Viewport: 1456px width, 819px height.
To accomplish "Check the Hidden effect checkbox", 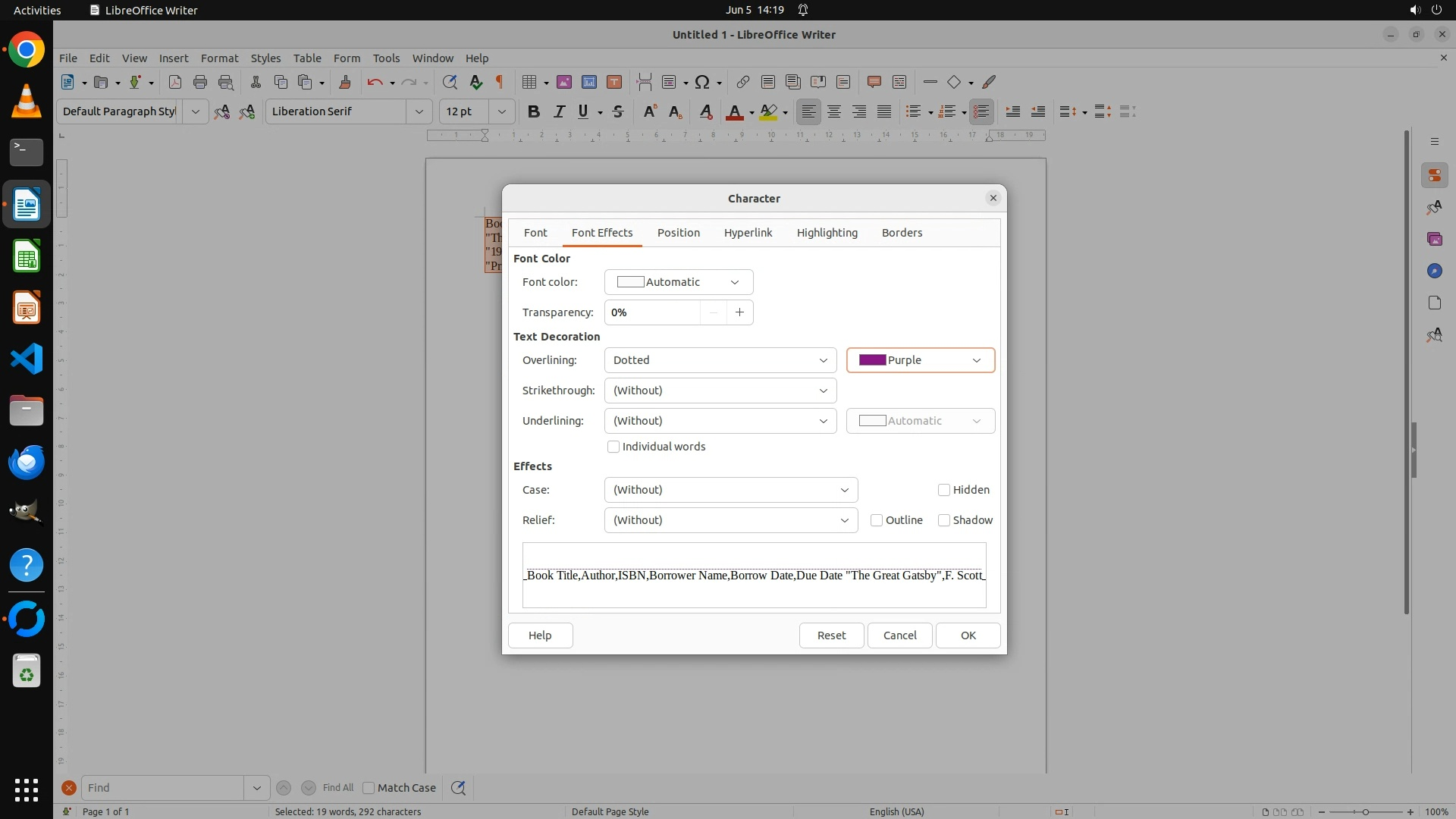I will point(944,490).
